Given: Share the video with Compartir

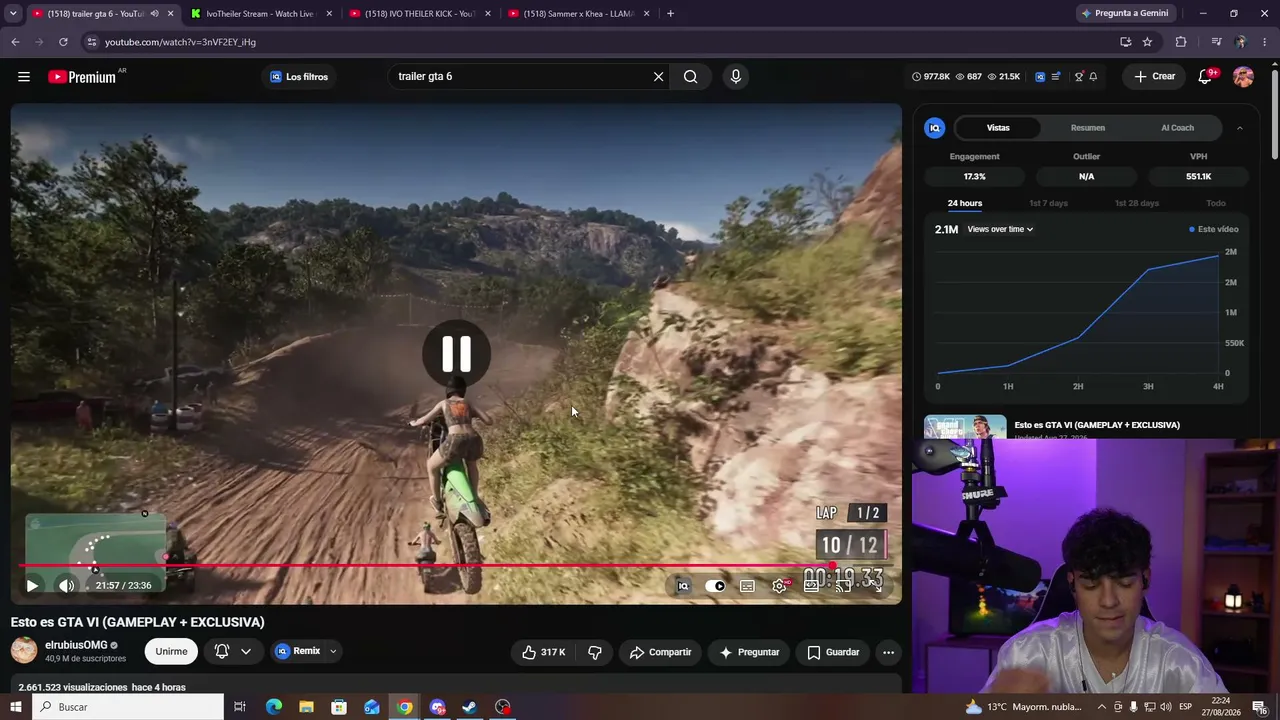Looking at the screenshot, I should 660,652.
